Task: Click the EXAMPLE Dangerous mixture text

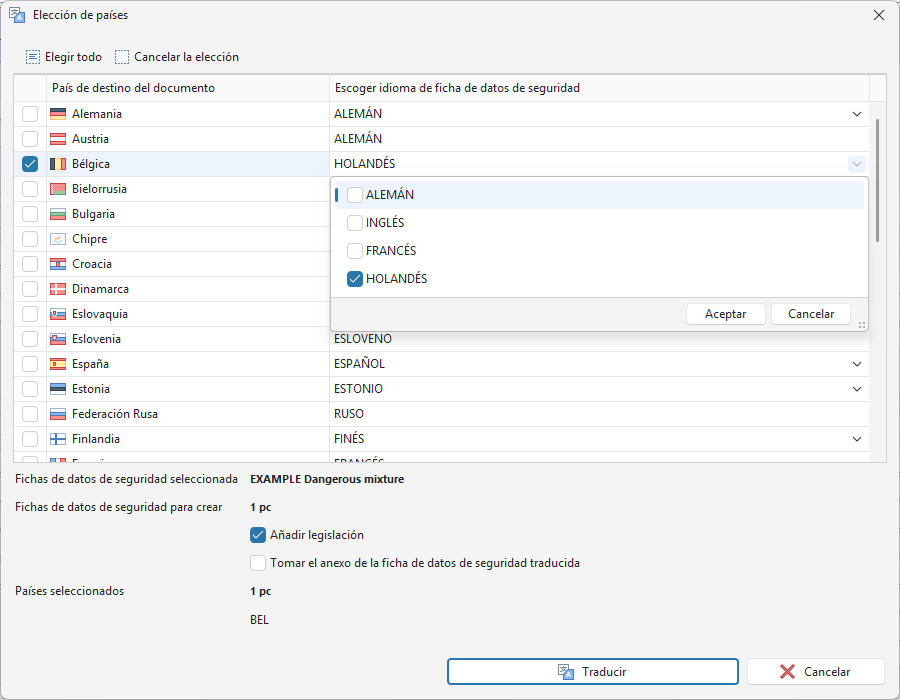Action: click(x=327, y=479)
